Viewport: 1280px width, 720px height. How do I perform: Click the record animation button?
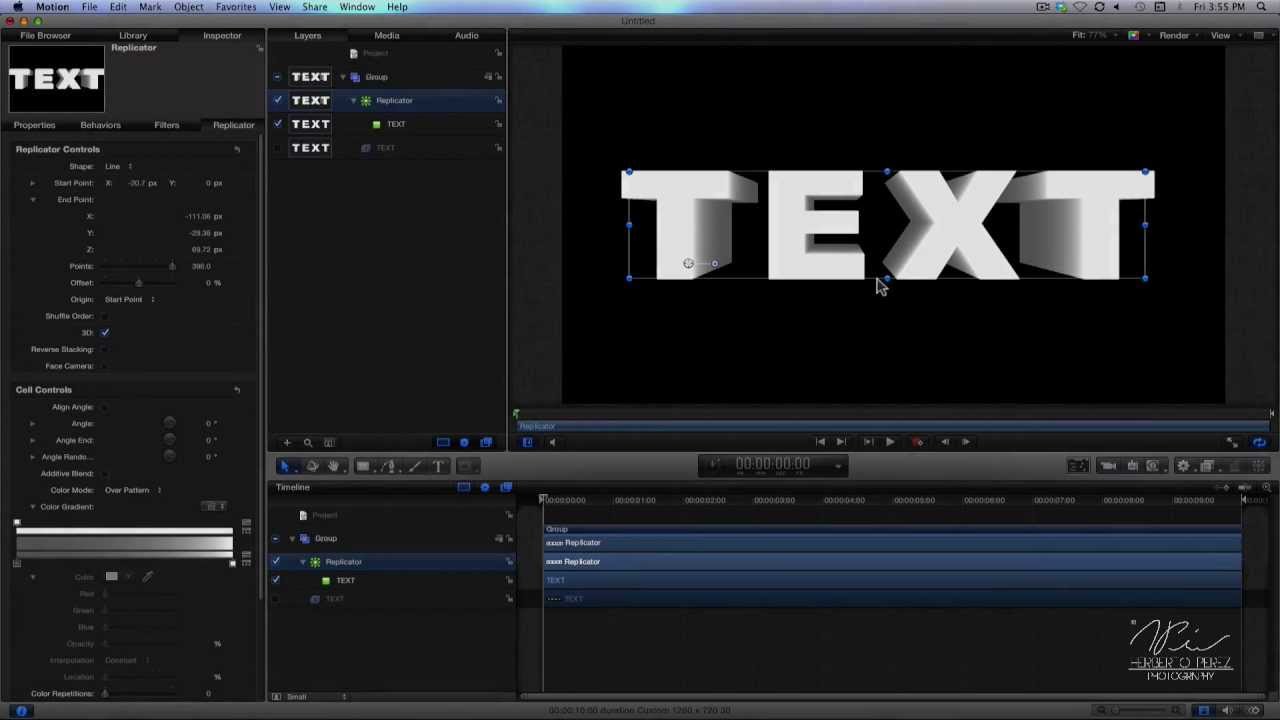[917, 442]
